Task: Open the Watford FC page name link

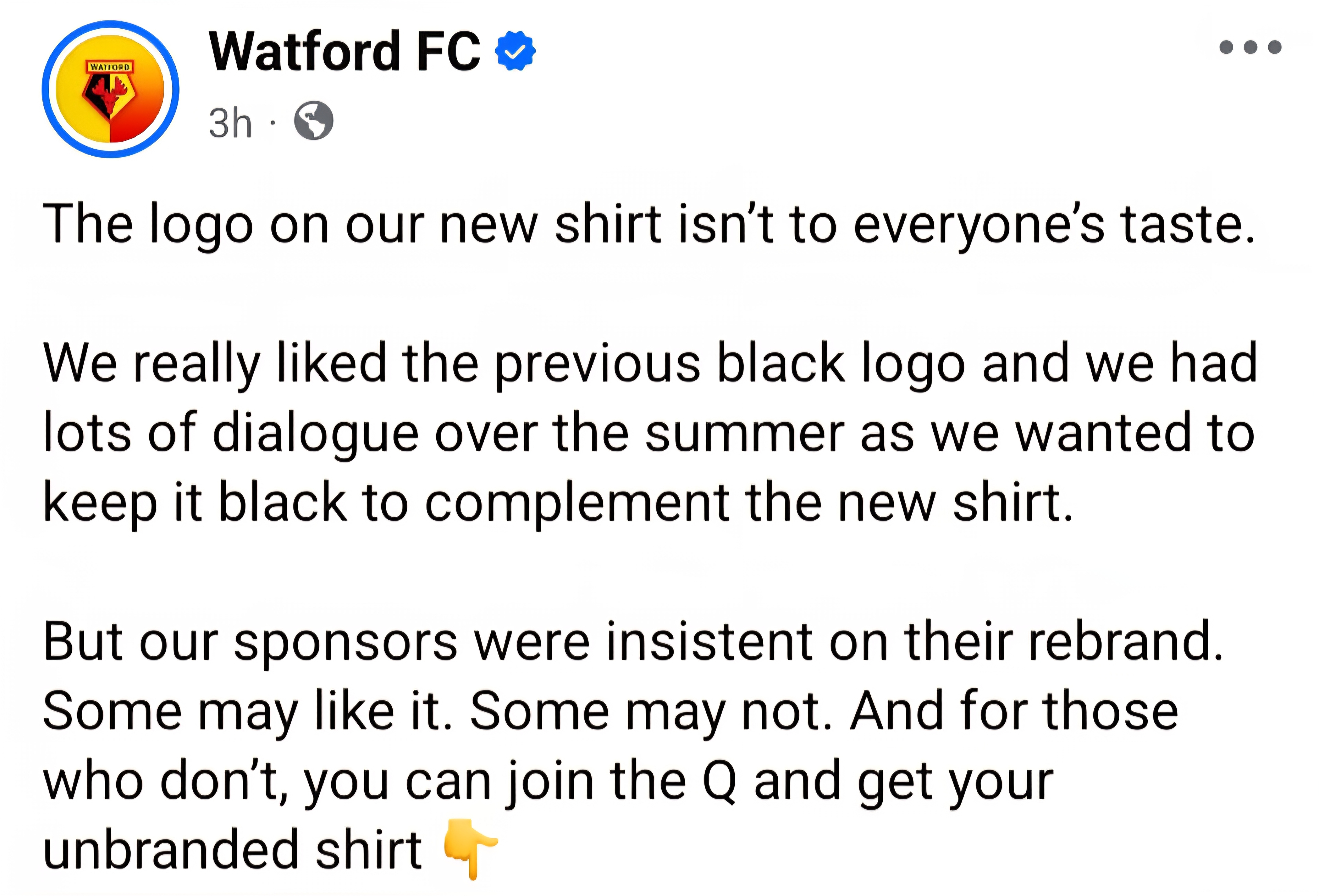Action: 344,52
